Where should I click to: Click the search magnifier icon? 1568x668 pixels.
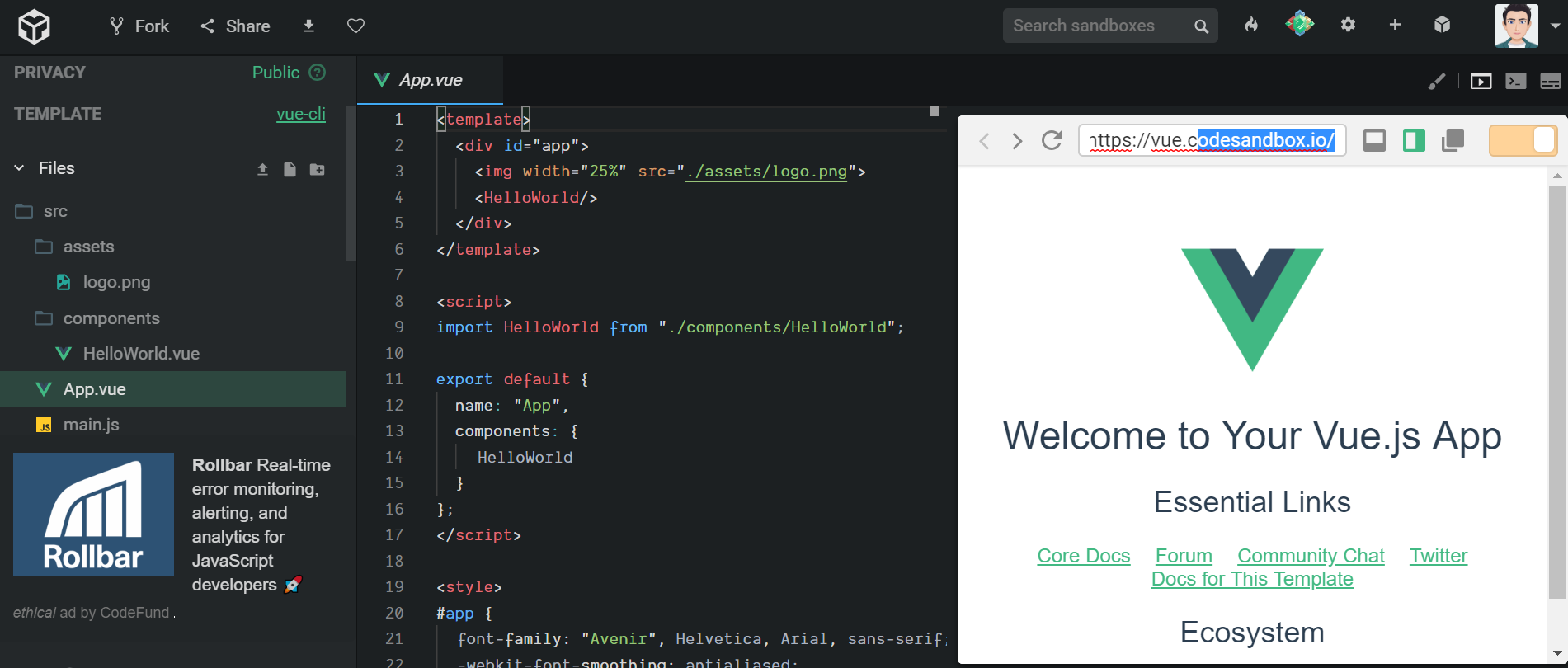(x=1201, y=26)
